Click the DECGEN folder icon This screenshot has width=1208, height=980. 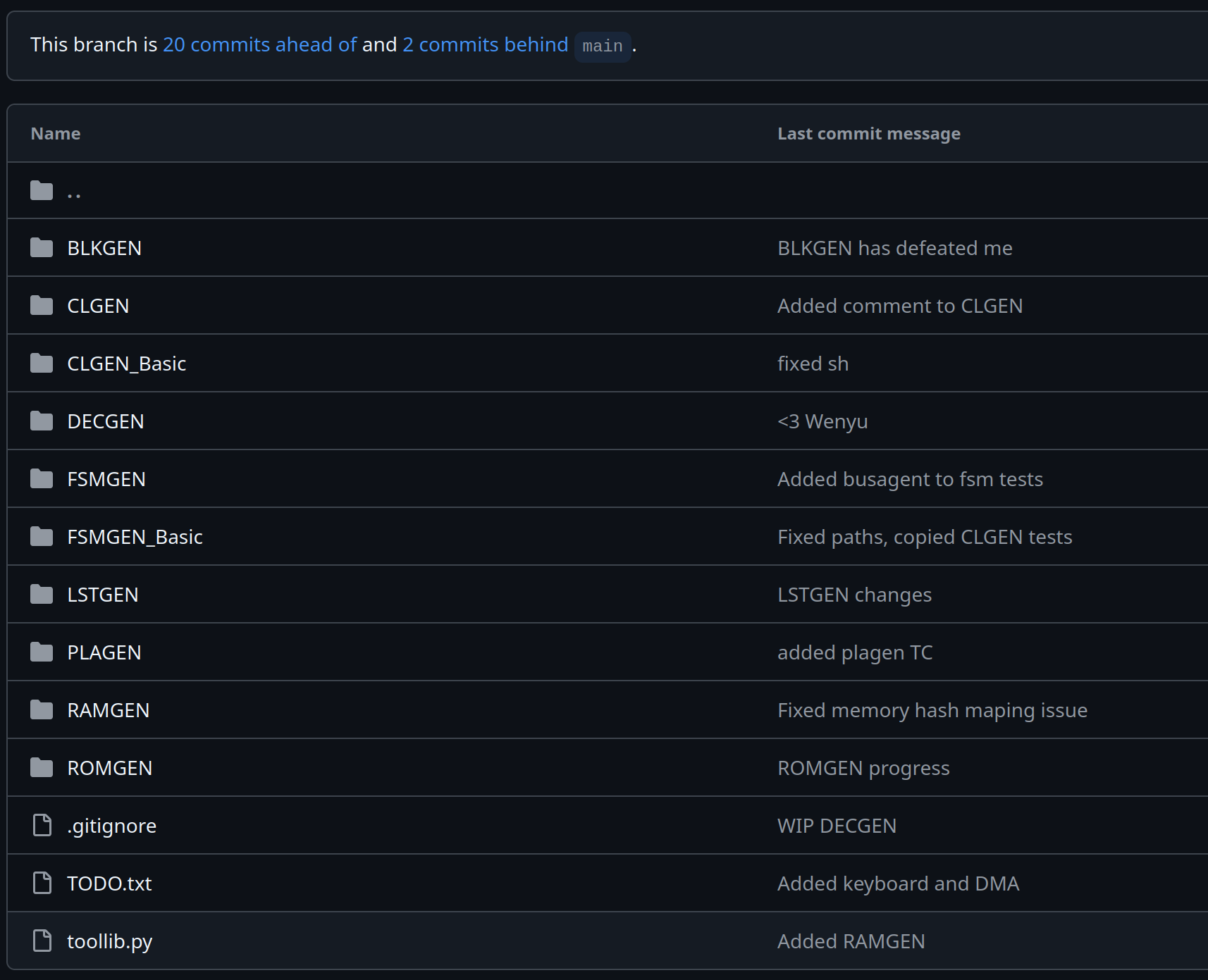click(42, 421)
